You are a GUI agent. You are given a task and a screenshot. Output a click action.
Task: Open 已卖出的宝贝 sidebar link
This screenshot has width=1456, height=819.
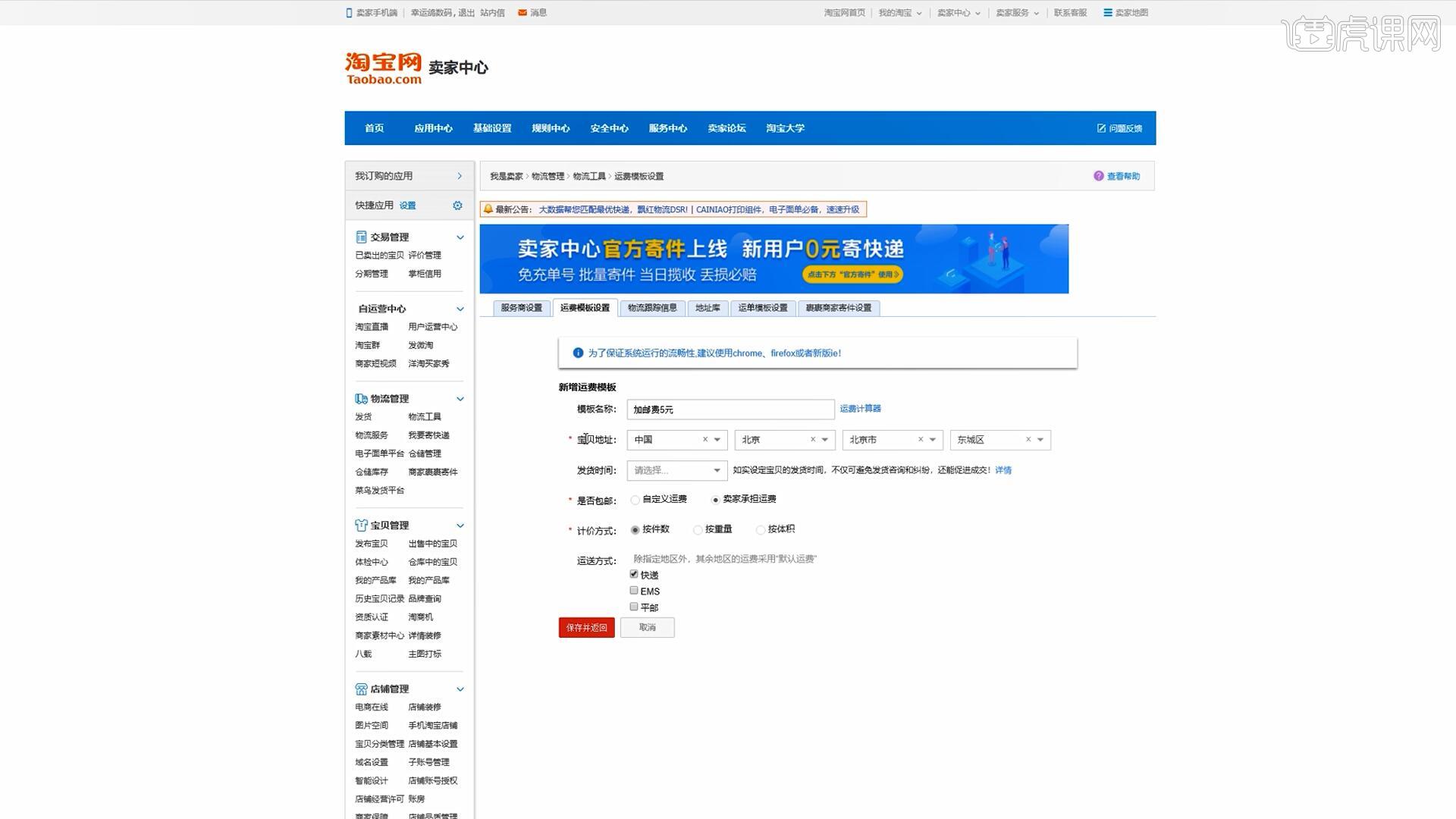click(x=379, y=256)
